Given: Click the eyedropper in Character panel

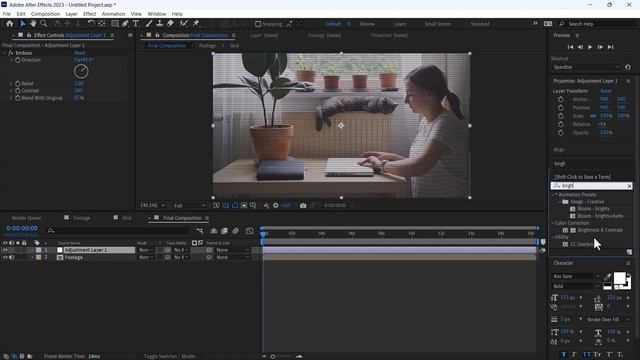Looking at the screenshot, I should pyautogui.click(x=607, y=277).
